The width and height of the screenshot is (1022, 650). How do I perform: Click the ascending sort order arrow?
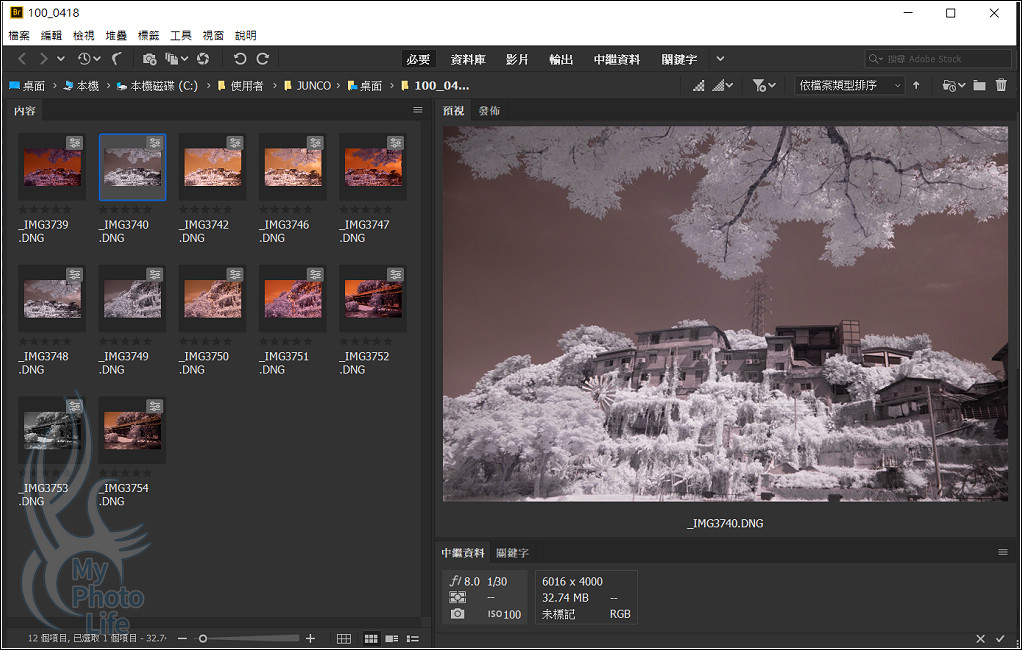click(916, 86)
